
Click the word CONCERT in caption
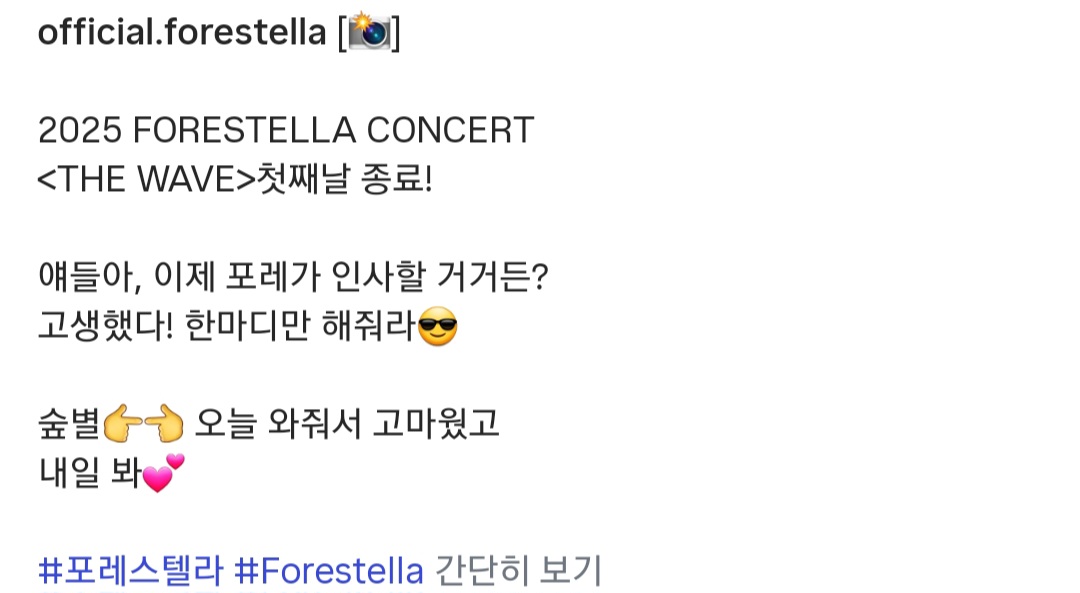click(450, 130)
